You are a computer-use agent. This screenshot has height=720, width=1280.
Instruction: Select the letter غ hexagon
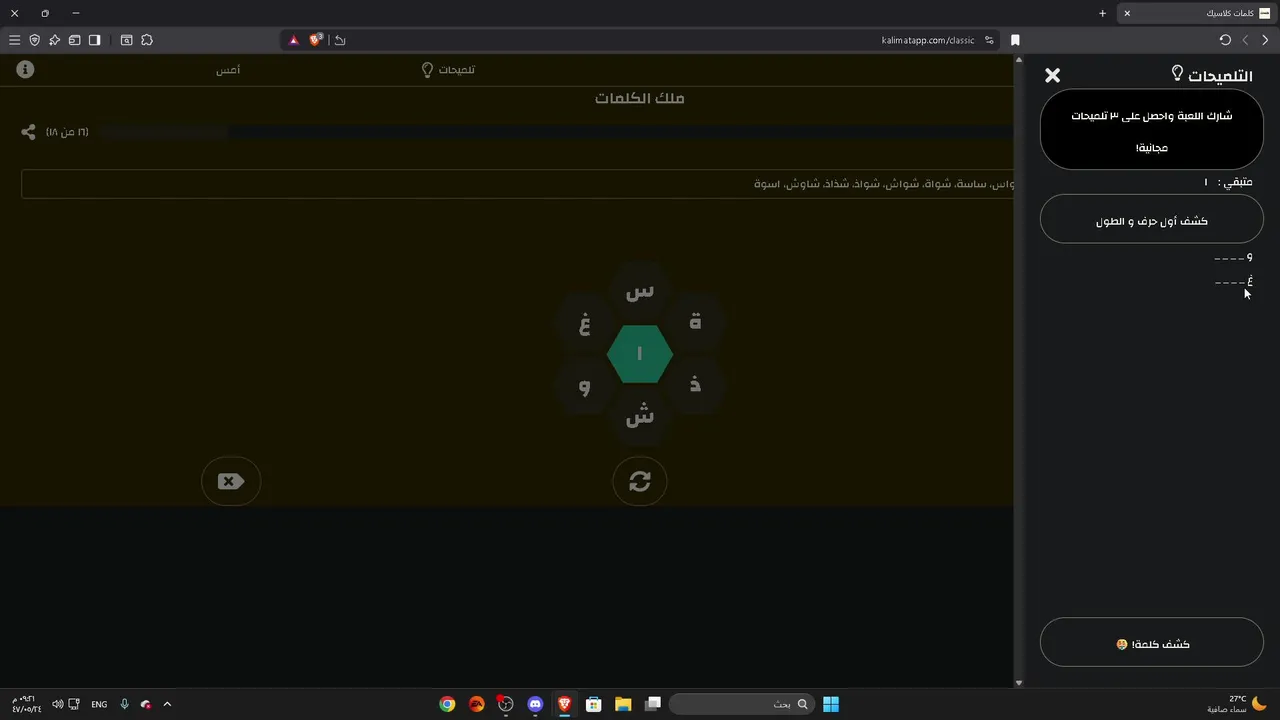[585, 322]
